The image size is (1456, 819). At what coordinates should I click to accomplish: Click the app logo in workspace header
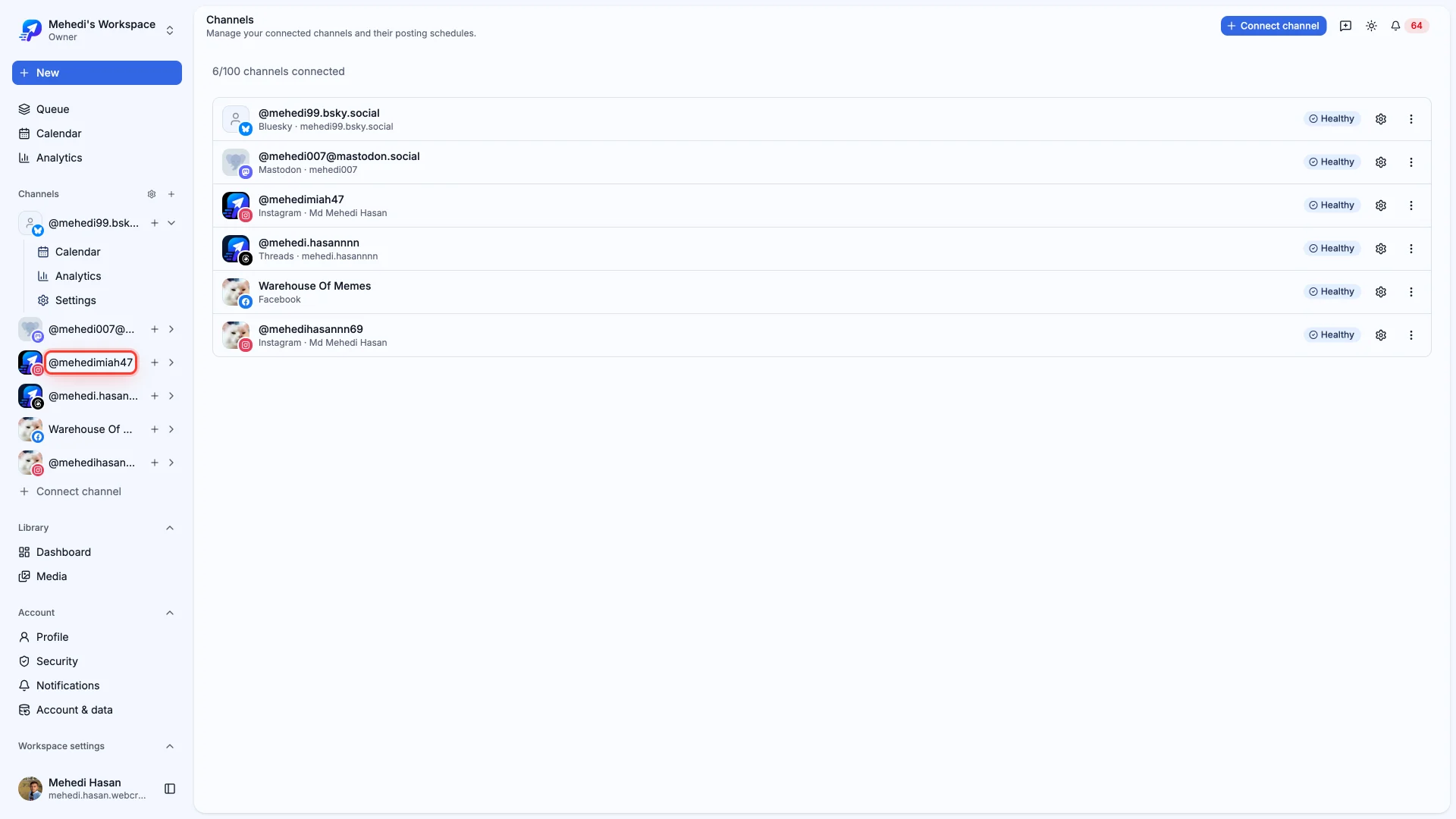point(30,30)
